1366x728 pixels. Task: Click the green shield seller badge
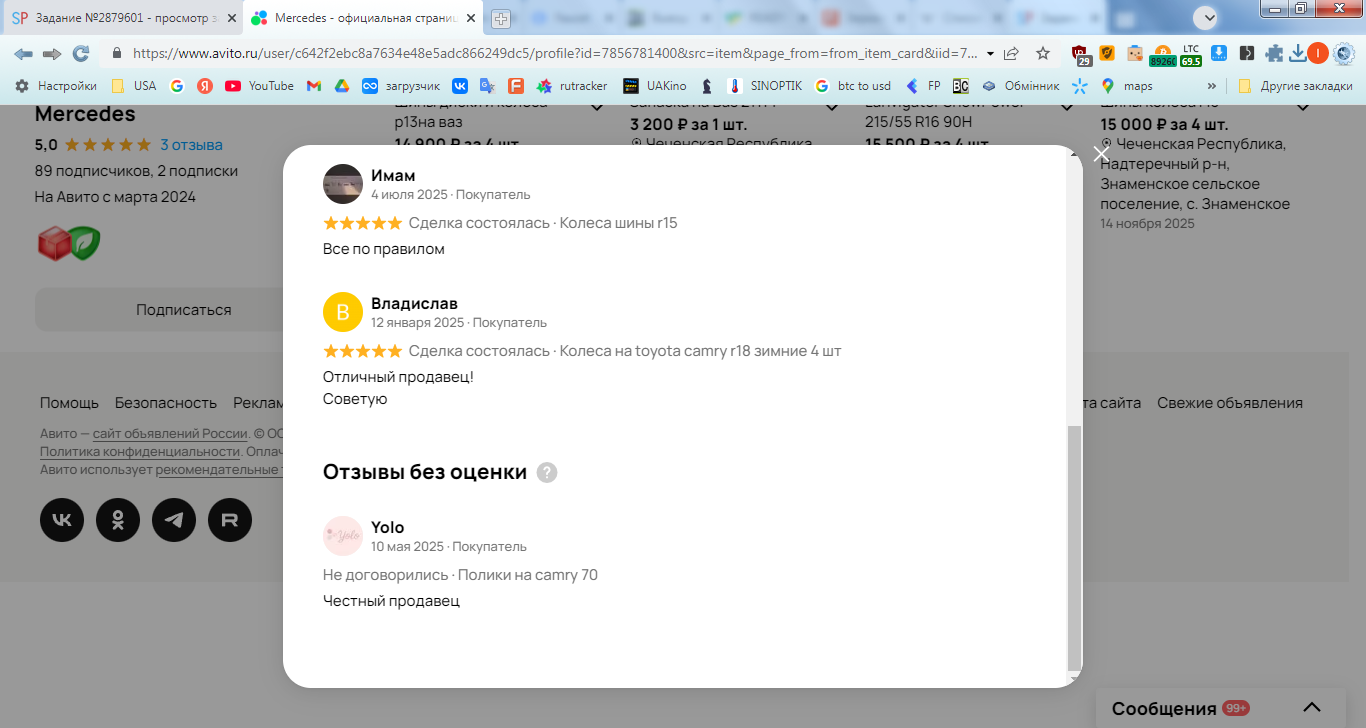click(85, 243)
